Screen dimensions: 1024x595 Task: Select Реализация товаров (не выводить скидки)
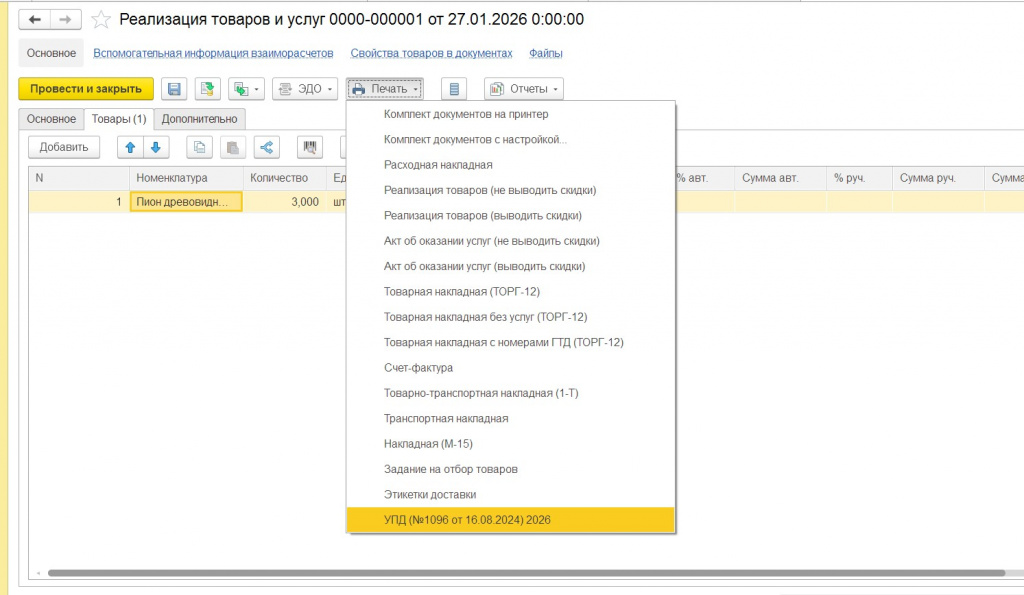(x=511, y=191)
